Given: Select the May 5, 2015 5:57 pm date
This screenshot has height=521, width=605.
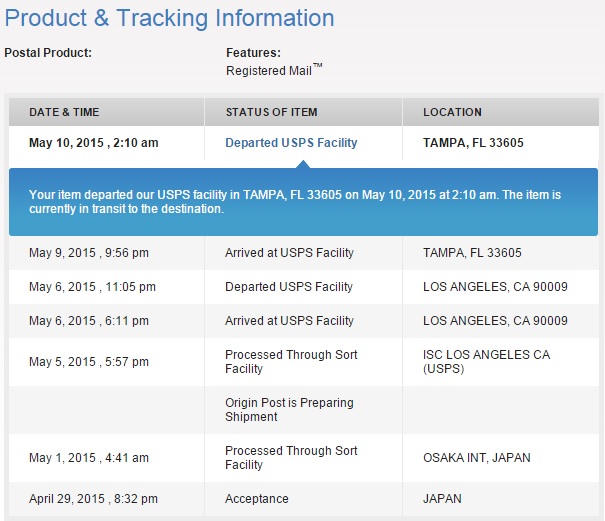Looking at the screenshot, I should 89,362.
